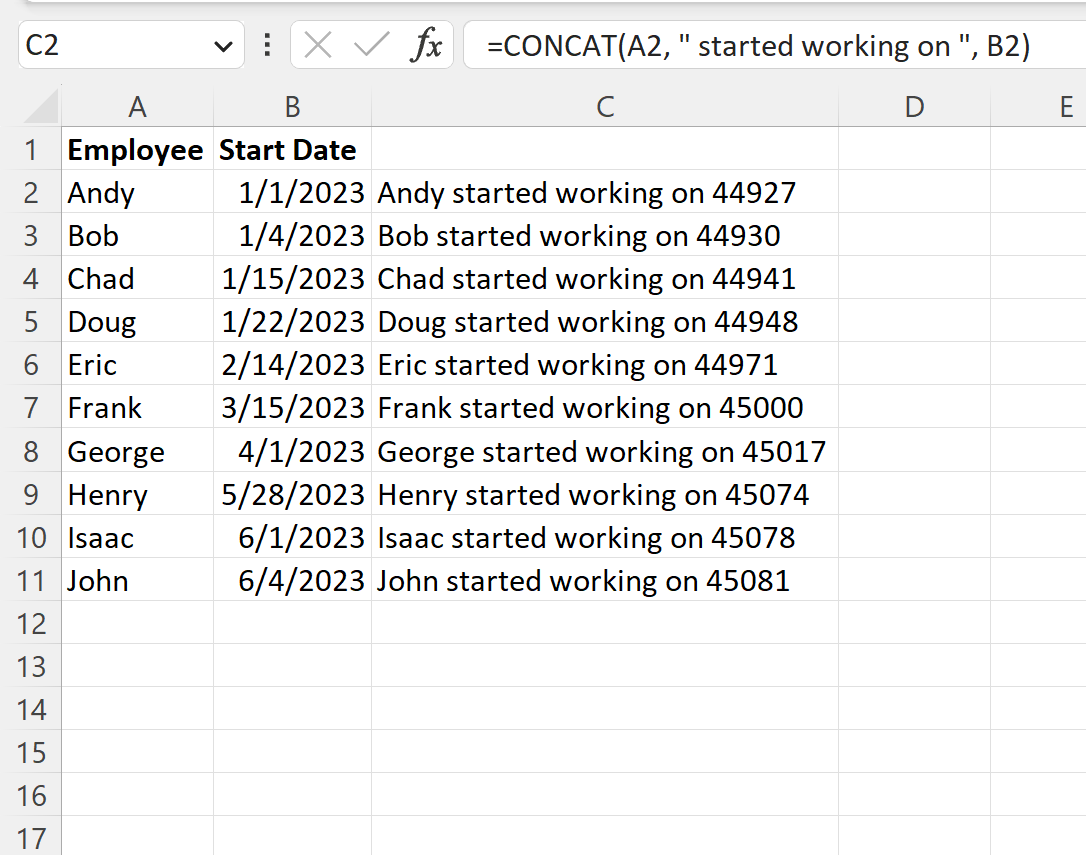
Task: Select Bob's start date 1/4/2023
Action: (292, 235)
